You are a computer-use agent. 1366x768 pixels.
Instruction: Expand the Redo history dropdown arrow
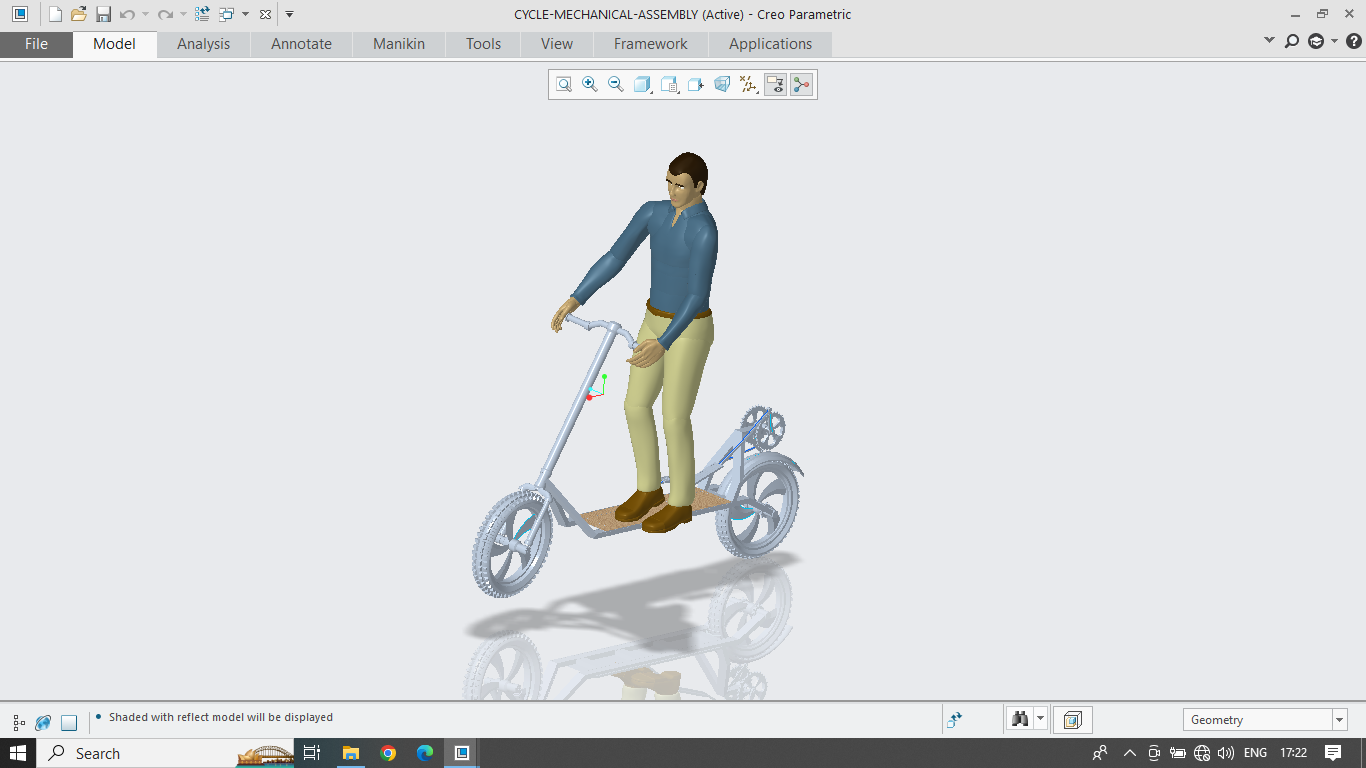(183, 14)
